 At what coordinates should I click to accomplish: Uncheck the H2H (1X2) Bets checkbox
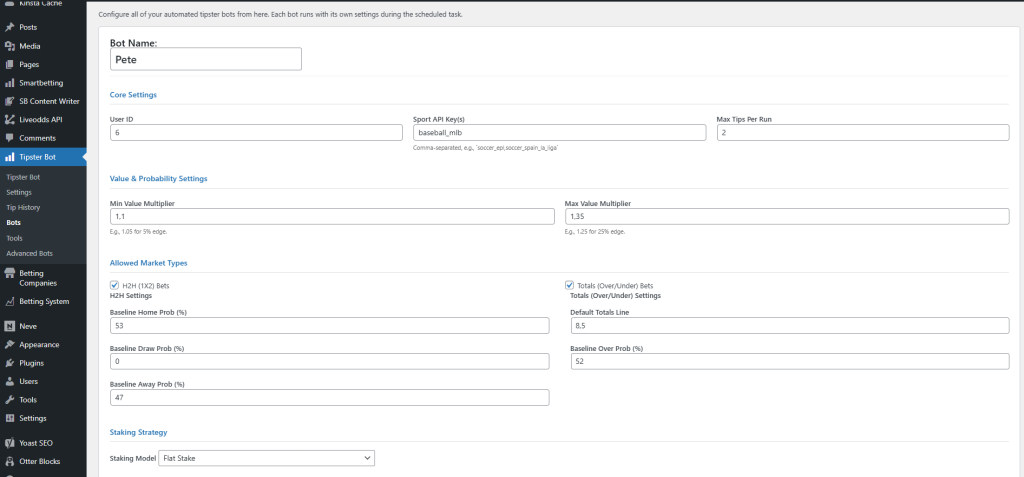[114, 285]
